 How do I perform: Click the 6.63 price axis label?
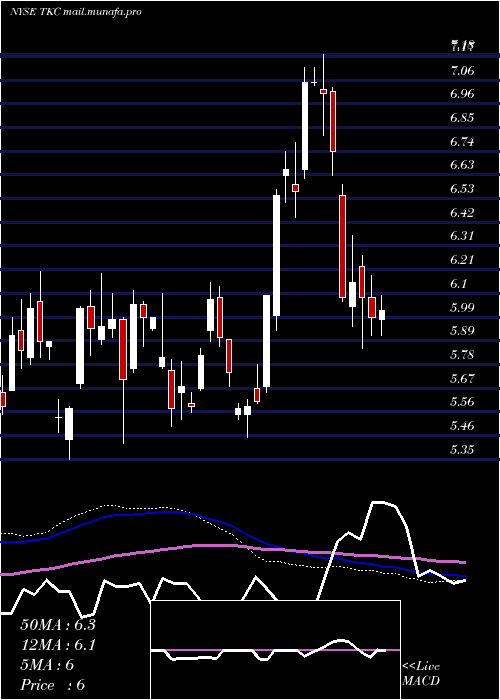coord(462,165)
